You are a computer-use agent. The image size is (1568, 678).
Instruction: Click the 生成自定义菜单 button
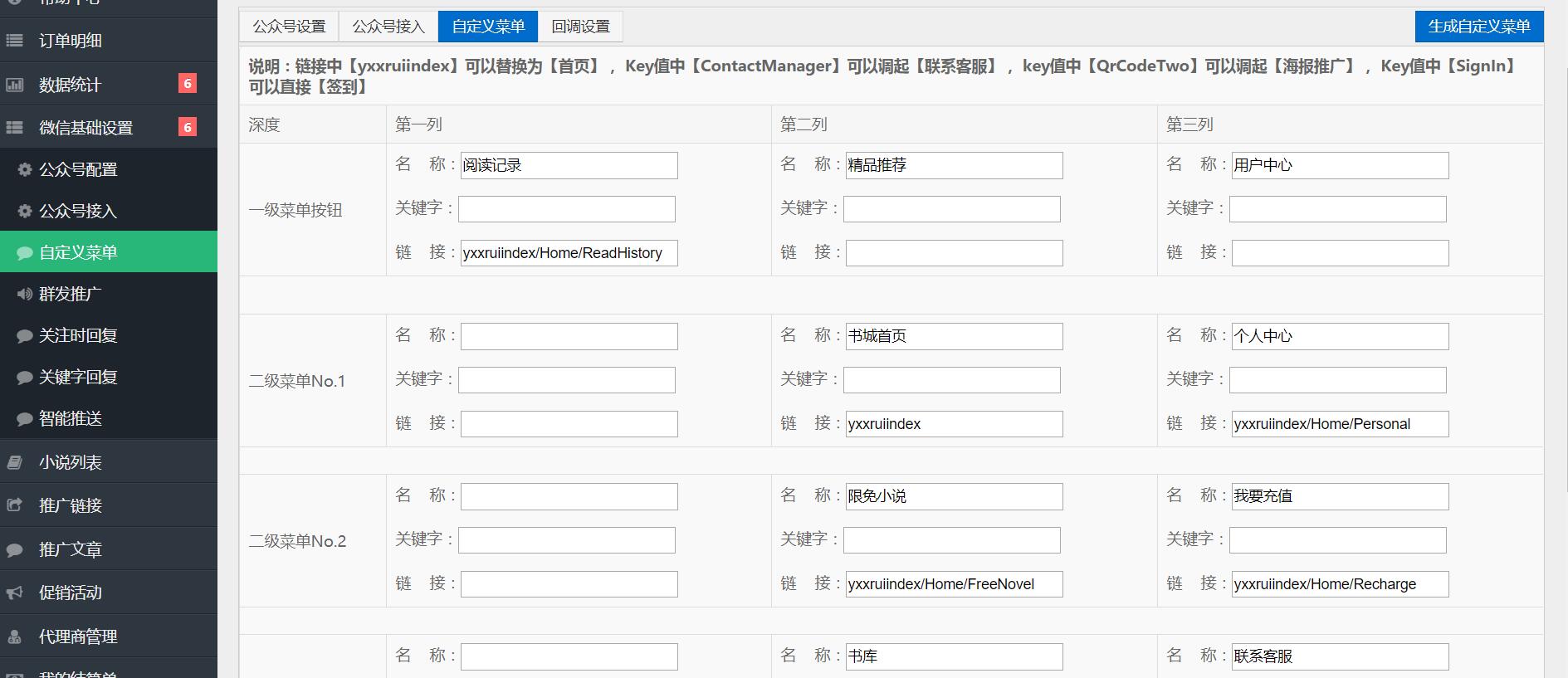point(1479,27)
